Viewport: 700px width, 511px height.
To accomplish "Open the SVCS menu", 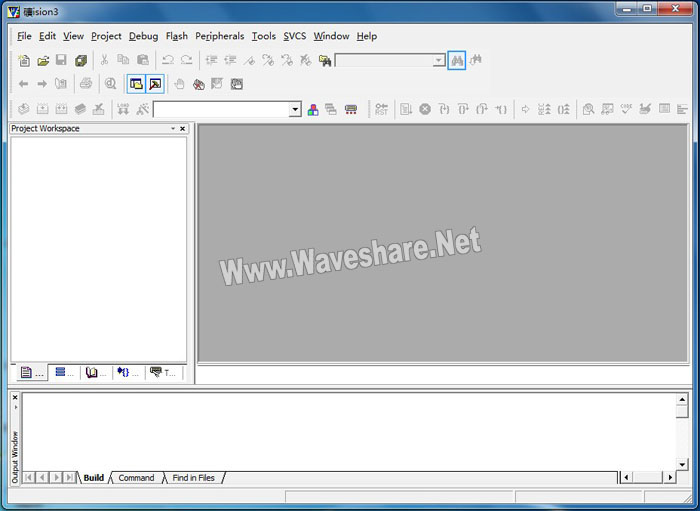I will pos(295,36).
